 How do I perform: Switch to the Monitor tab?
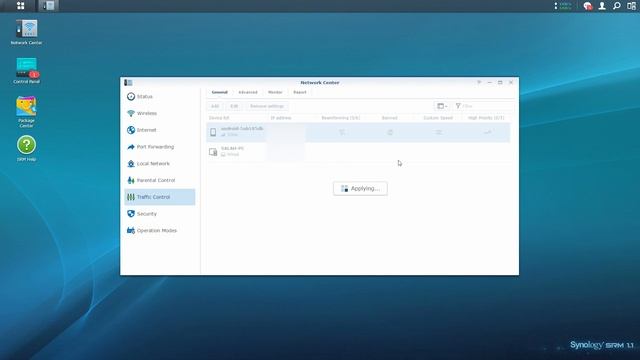click(275, 92)
